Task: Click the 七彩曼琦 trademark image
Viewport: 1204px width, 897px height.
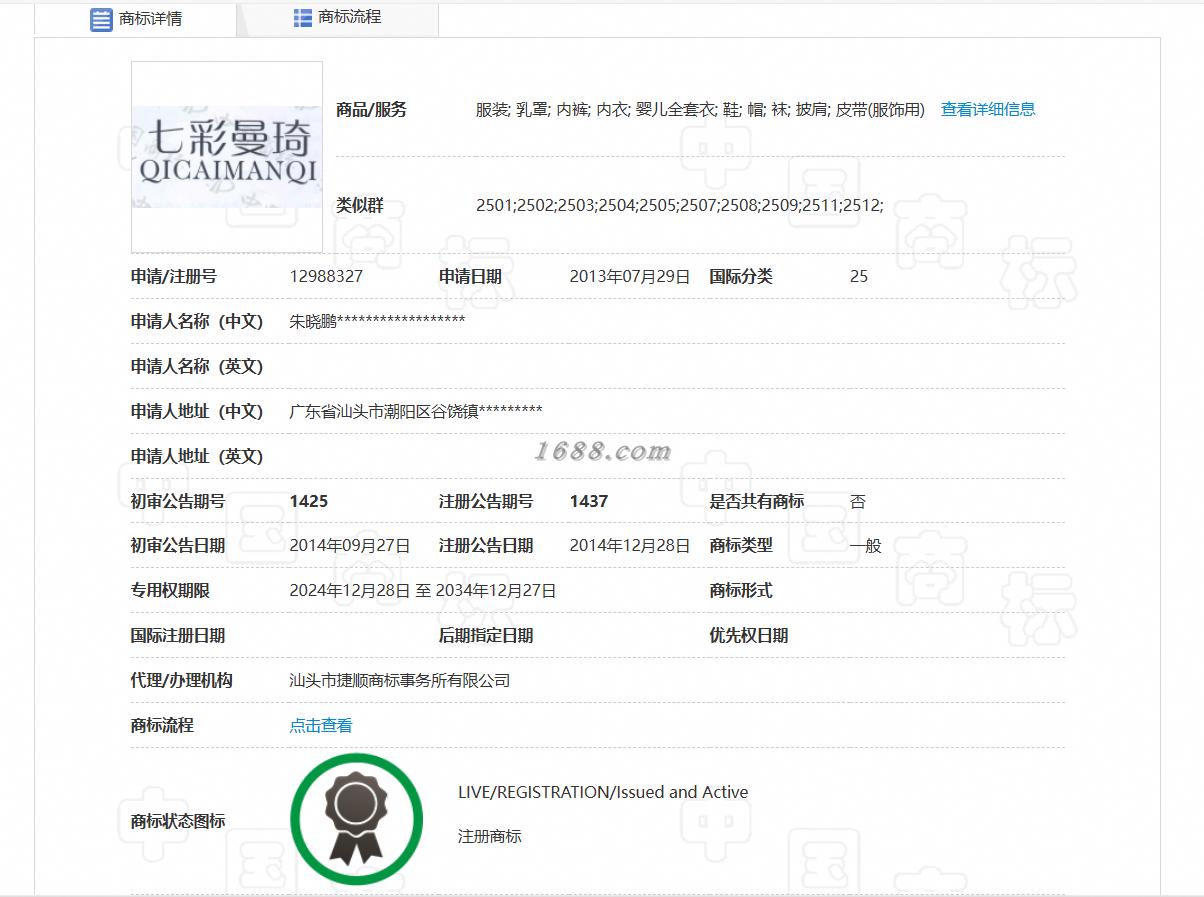Action: click(227, 157)
